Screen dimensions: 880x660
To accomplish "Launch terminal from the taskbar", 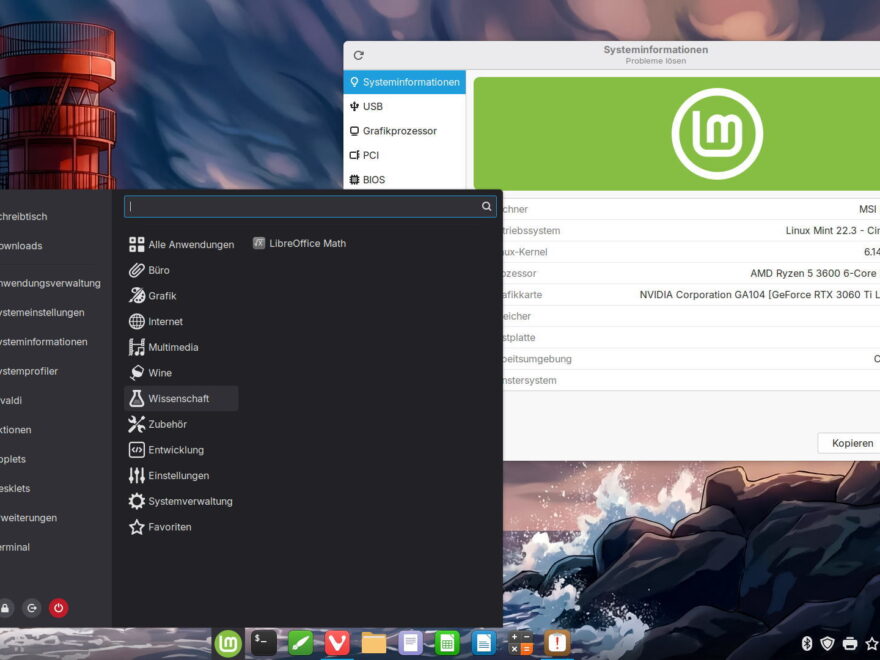I will pyautogui.click(x=264, y=643).
